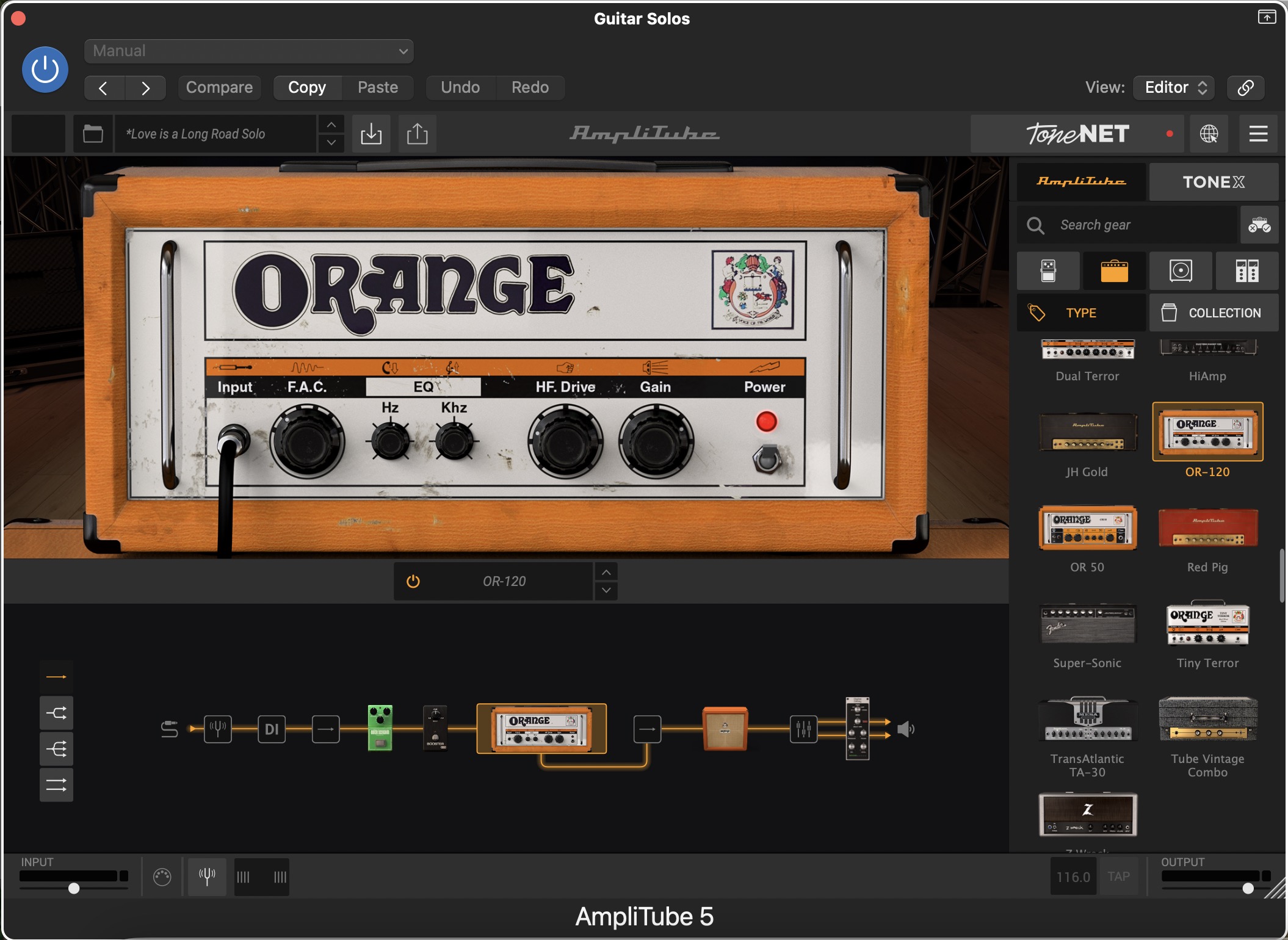This screenshot has width=1288, height=940.
Task: Click the Redo button
Action: (x=530, y=87)
